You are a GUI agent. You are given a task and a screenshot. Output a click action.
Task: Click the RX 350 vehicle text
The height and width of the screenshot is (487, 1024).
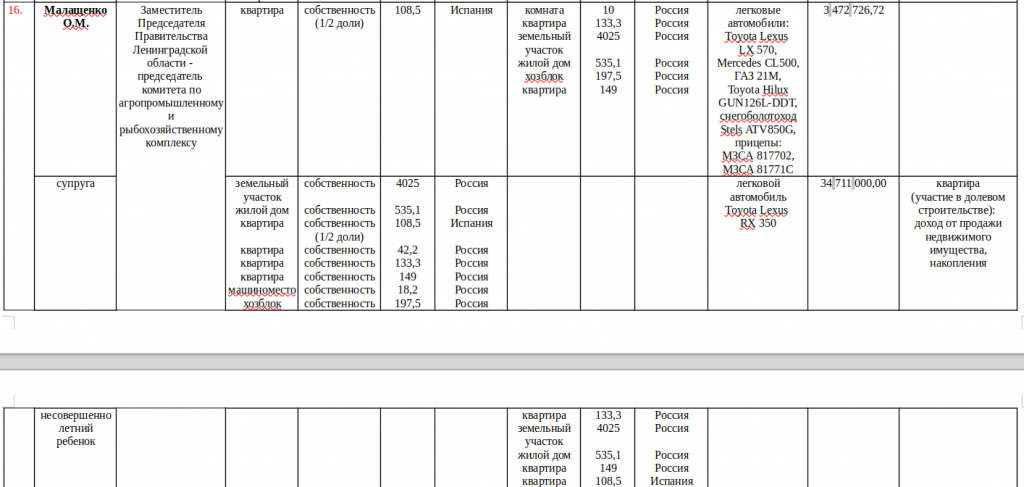(x=757, y=224)
